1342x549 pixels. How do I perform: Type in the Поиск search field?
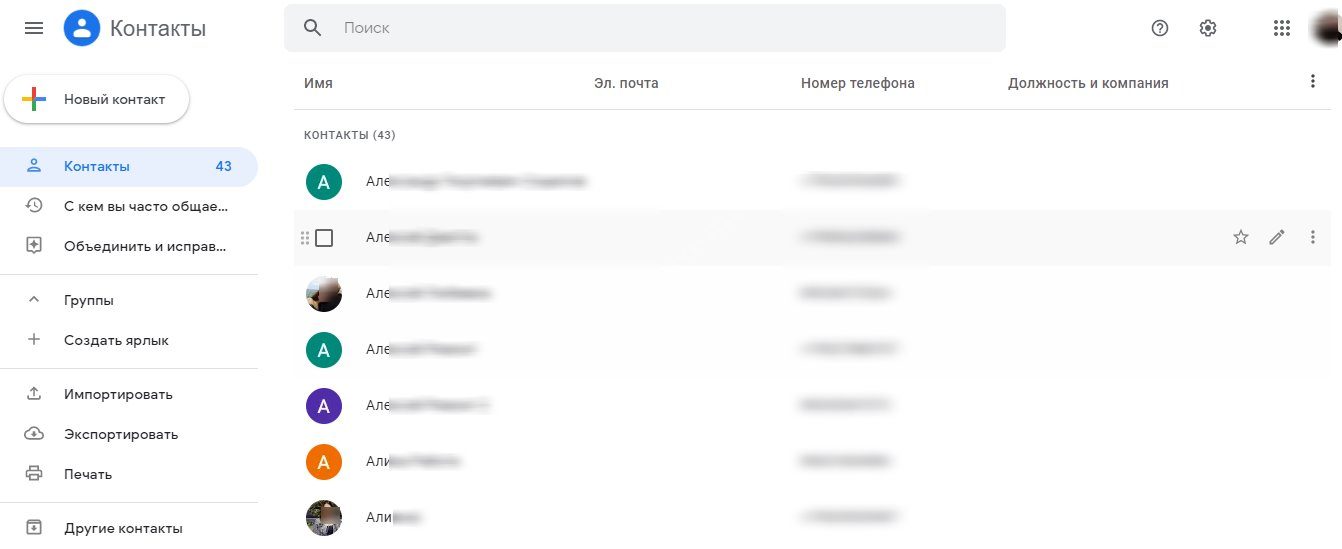pos(660,28)
